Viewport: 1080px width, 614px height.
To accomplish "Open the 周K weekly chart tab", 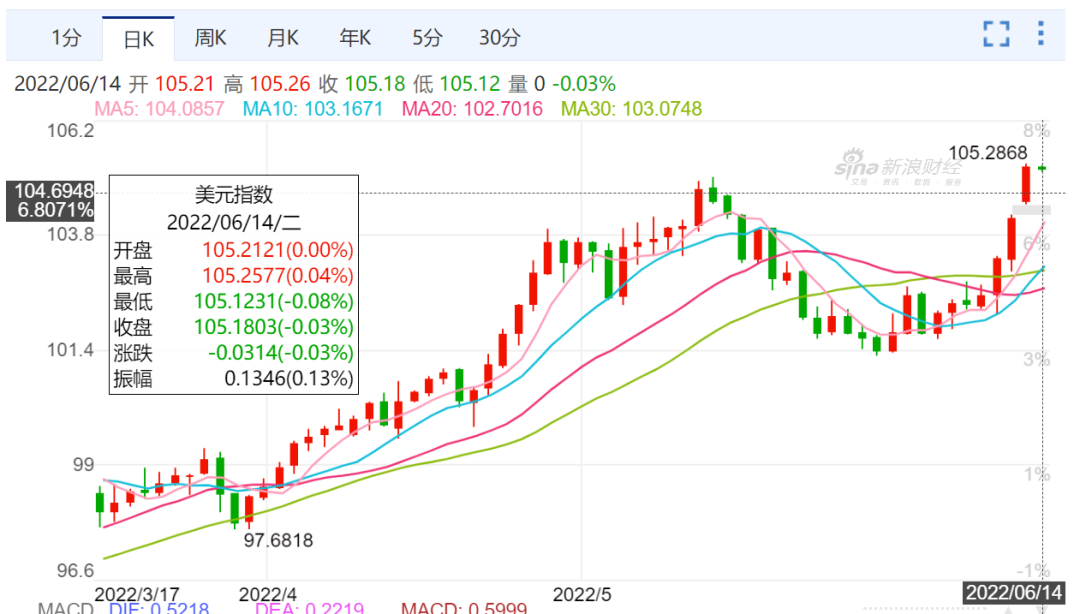I will click(210, 37).
